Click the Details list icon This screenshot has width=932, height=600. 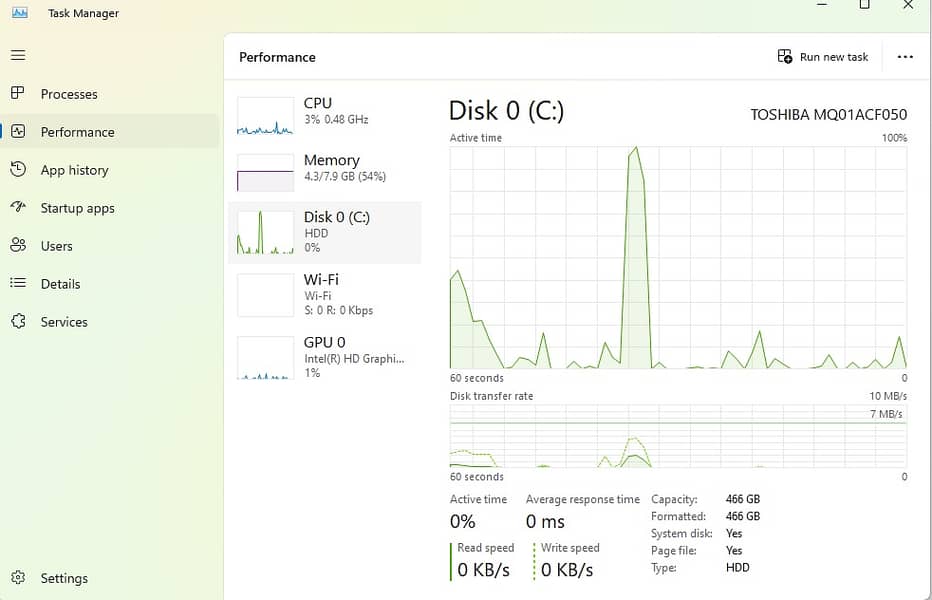click(x=18, y=284)
